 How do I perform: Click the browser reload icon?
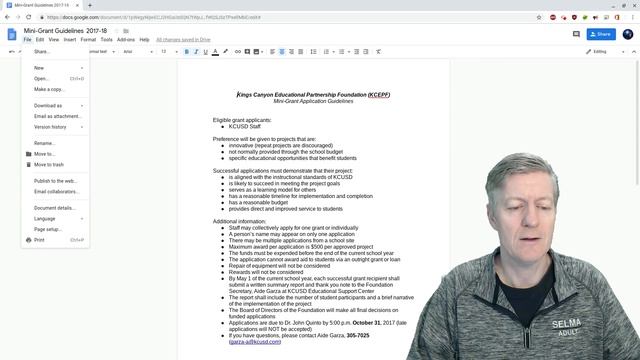[29, 17]
